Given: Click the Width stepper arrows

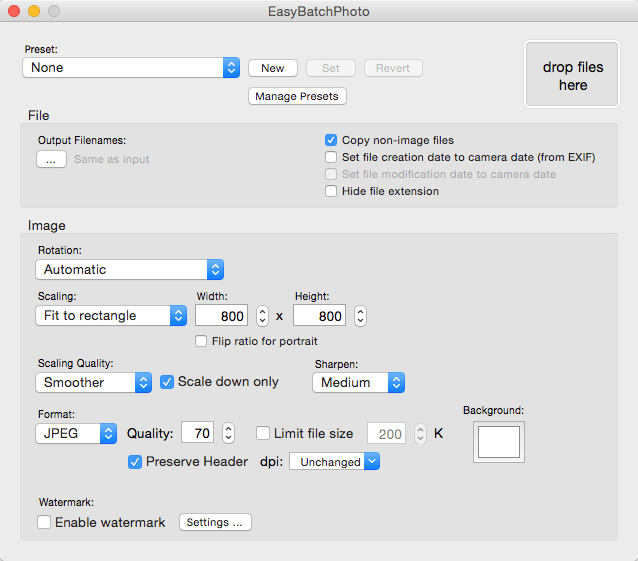Looking at the screenshot, I should pos(262,316).
